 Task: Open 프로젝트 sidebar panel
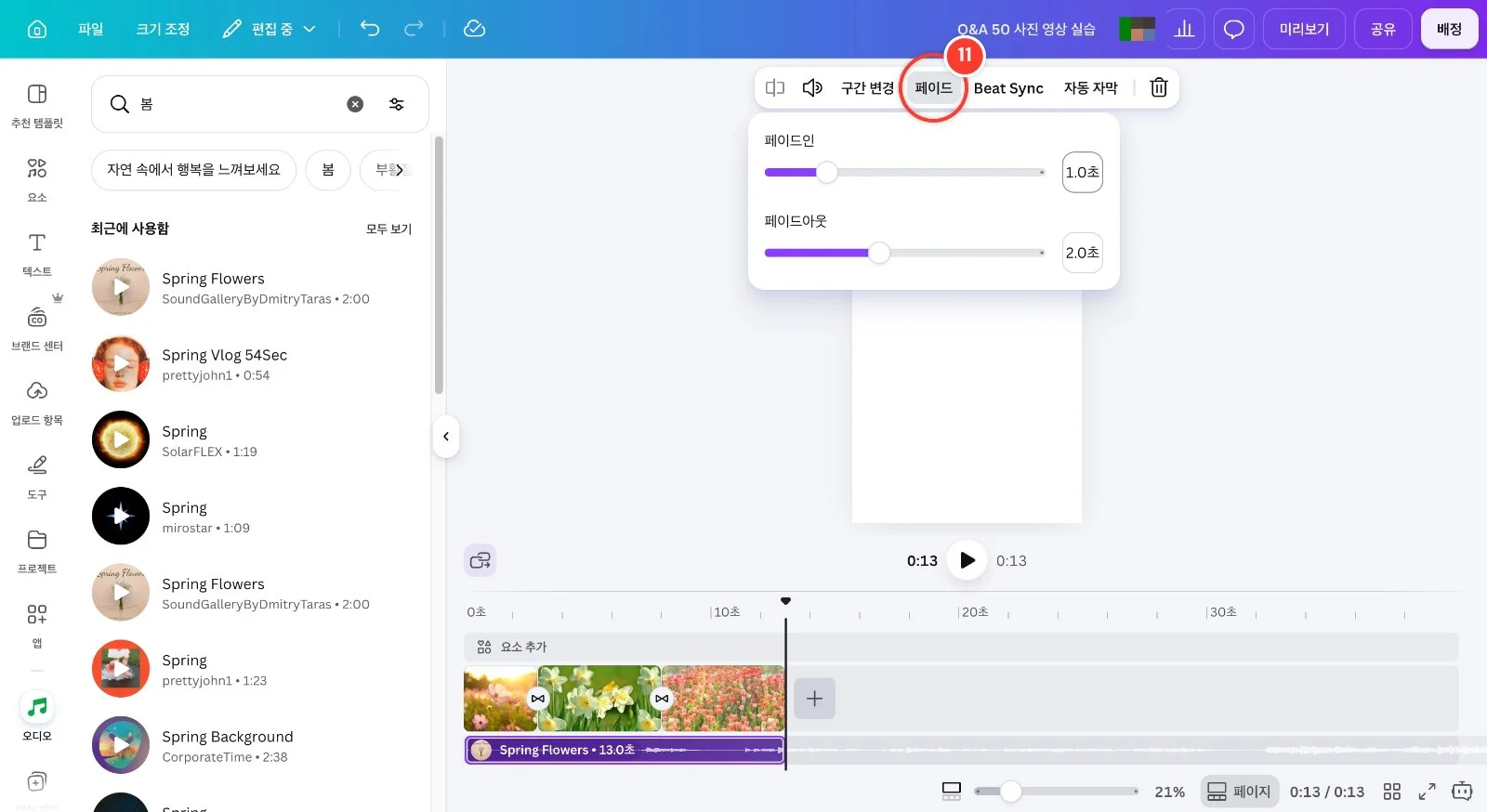[x=37, y=552]
